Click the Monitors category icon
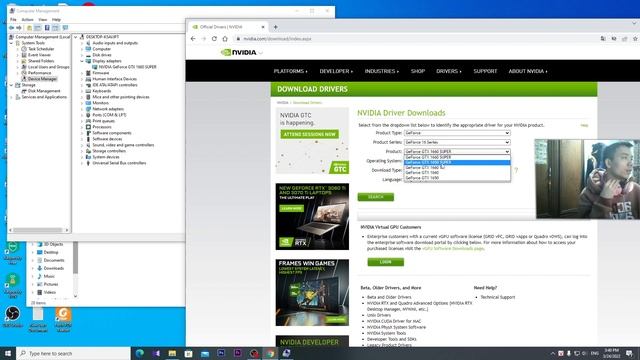The width and height of the screenshot is (640, 360). 88,103
